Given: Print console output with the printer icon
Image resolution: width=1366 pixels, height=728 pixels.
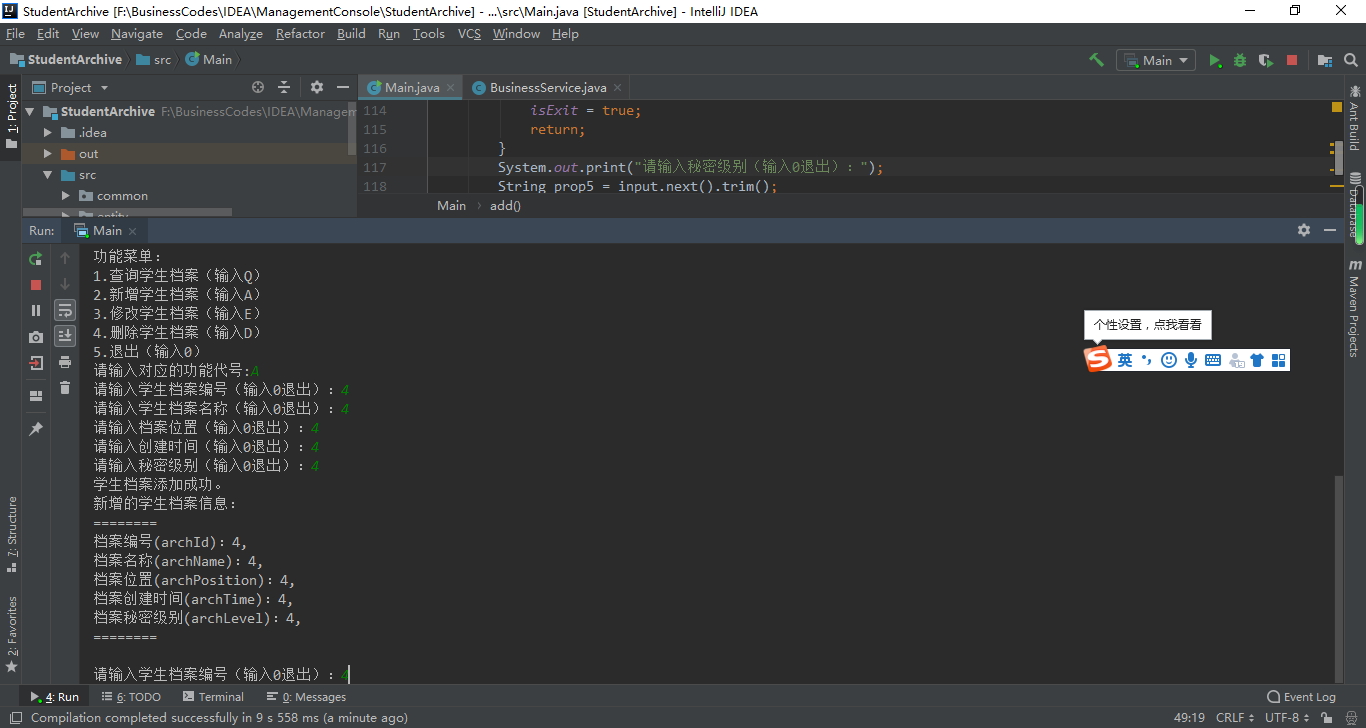Looking at the screenshot, I should (65, 362).
